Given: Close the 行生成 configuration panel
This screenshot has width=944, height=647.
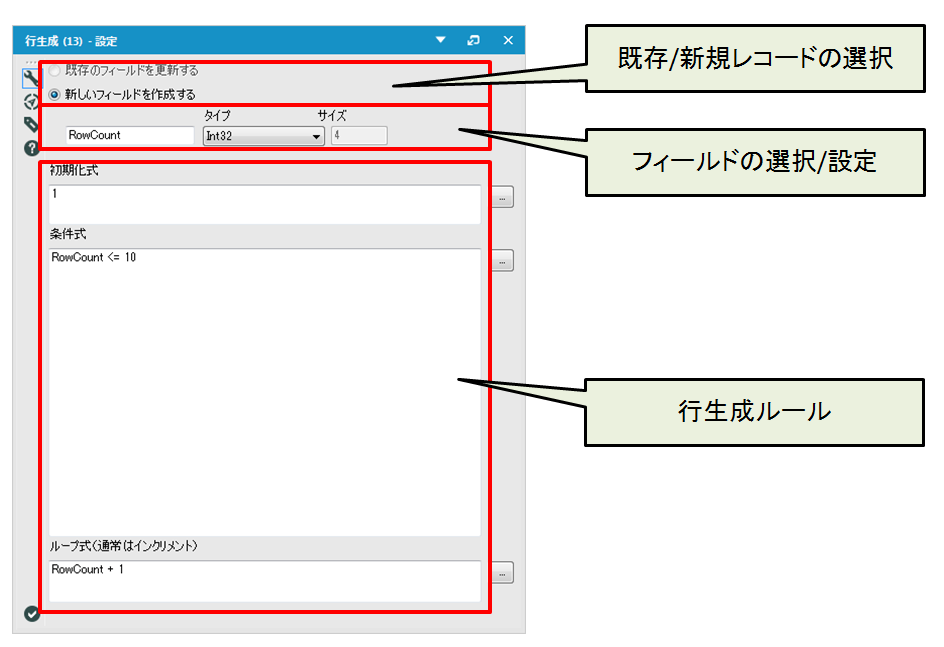Looking at the screenshot, I should pyautogui.click(x=508, y=40).
